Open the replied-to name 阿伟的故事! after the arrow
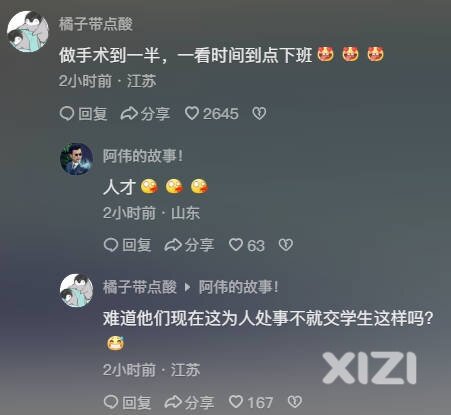Screen dimensions: 451x415 tap(238, 287)
